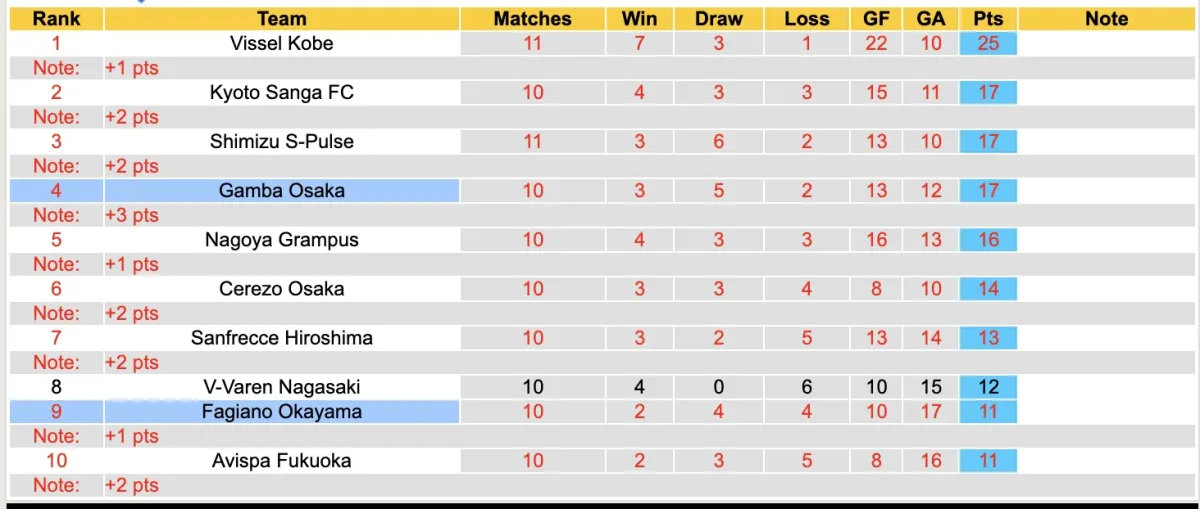
Task: Open the Vissel Kobe team link
Action: pos(281,43)
